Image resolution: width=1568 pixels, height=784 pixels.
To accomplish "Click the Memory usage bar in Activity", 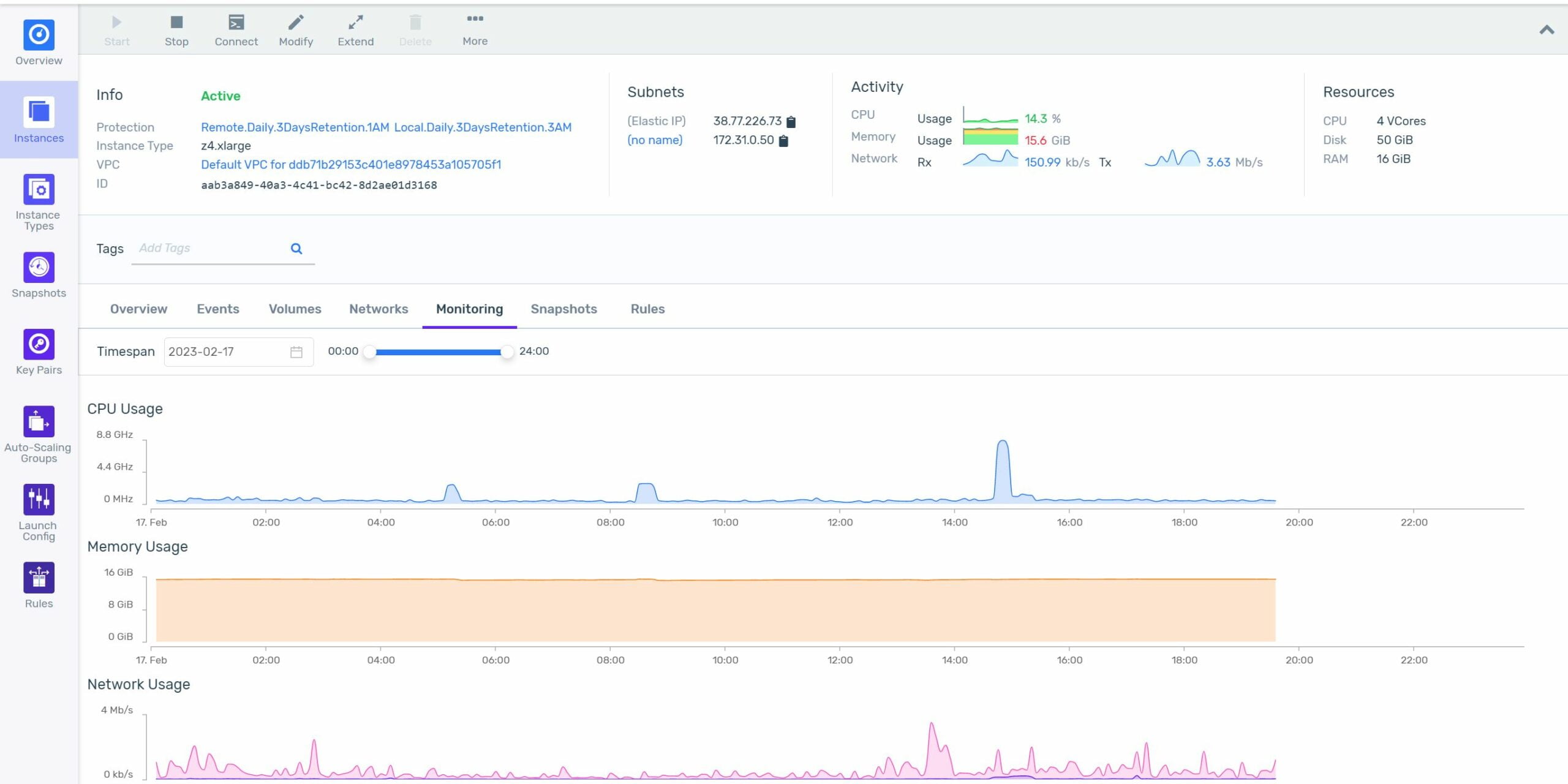I will (990, 137).
